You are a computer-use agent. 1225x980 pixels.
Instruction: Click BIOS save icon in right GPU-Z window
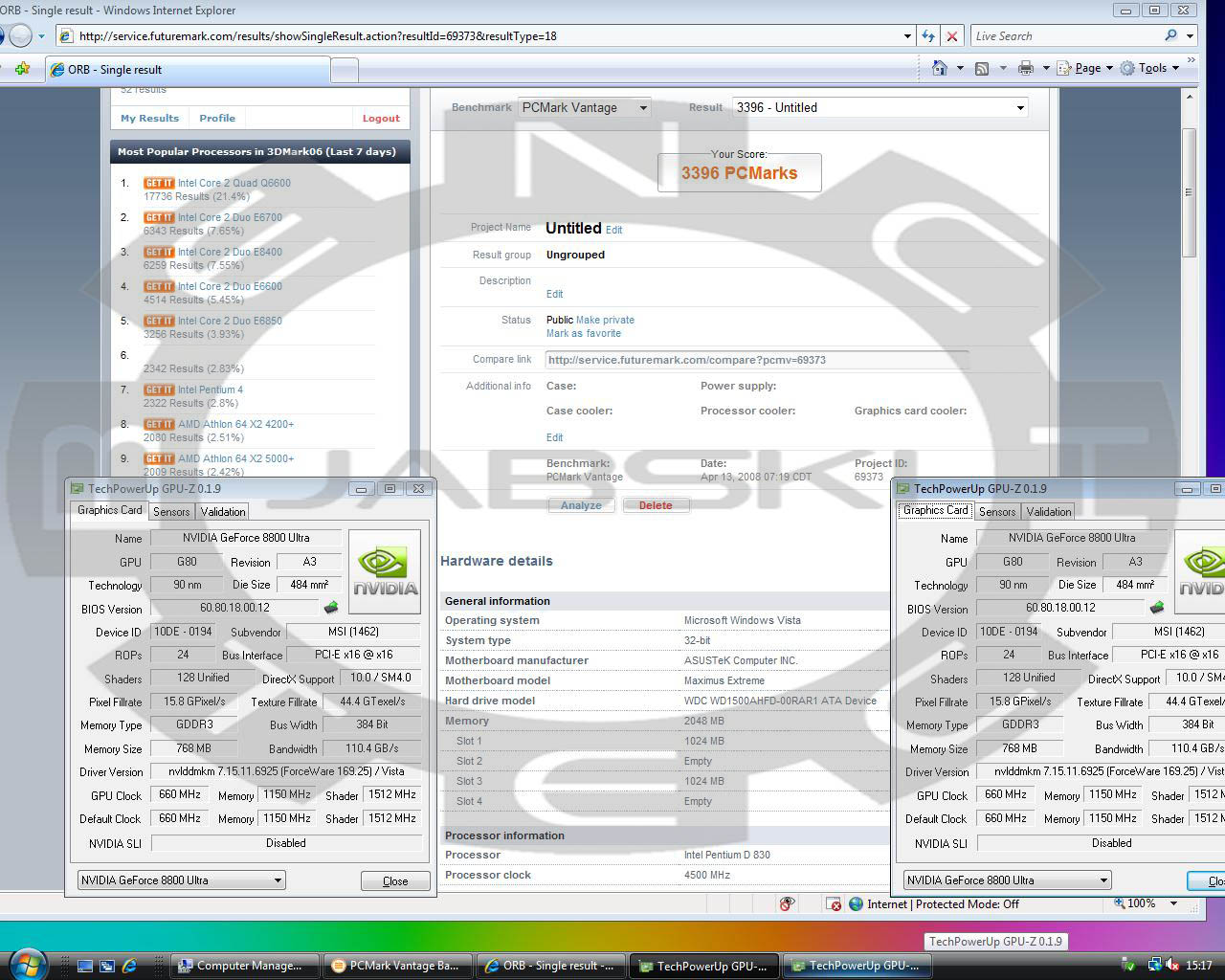click(1157, 608)
